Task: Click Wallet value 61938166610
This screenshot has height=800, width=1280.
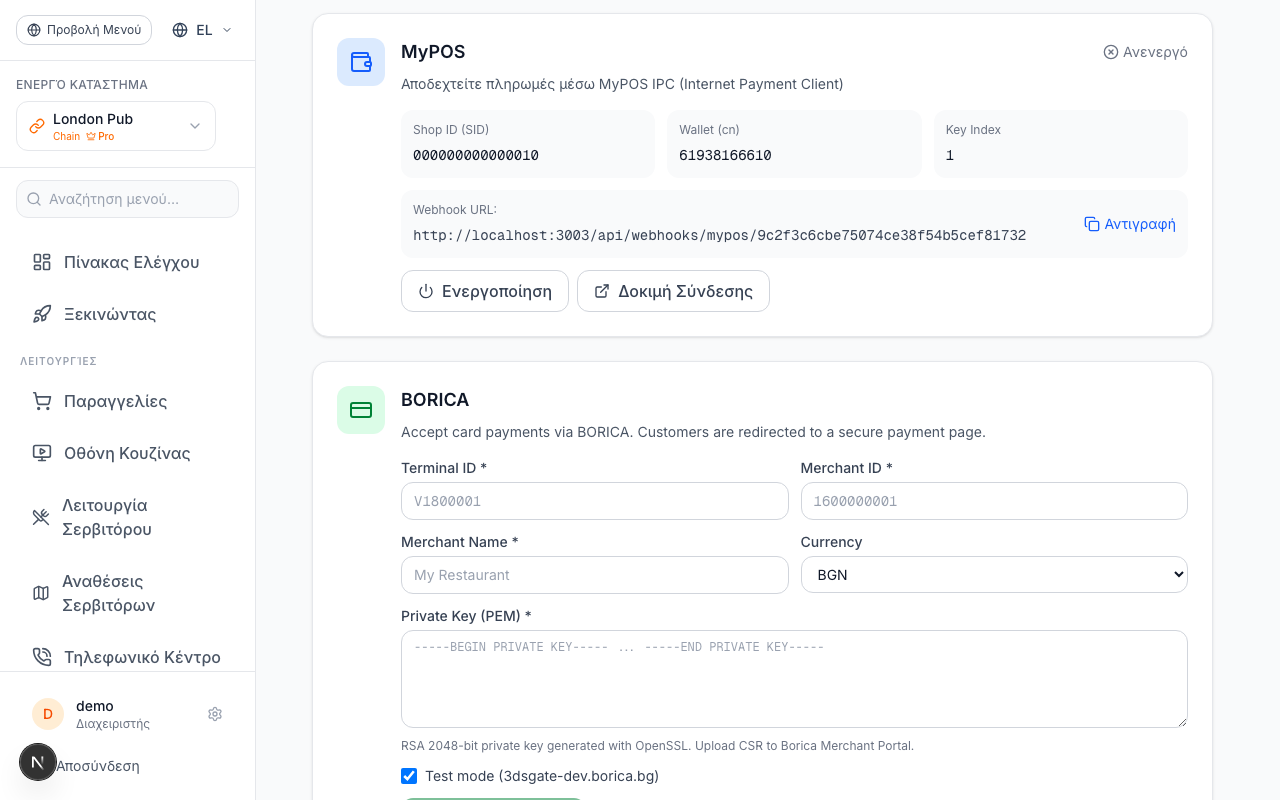Action: pos(725,156)
